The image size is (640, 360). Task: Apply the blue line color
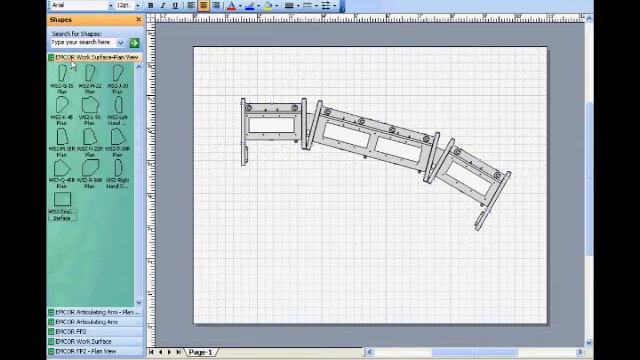point(249,5)
